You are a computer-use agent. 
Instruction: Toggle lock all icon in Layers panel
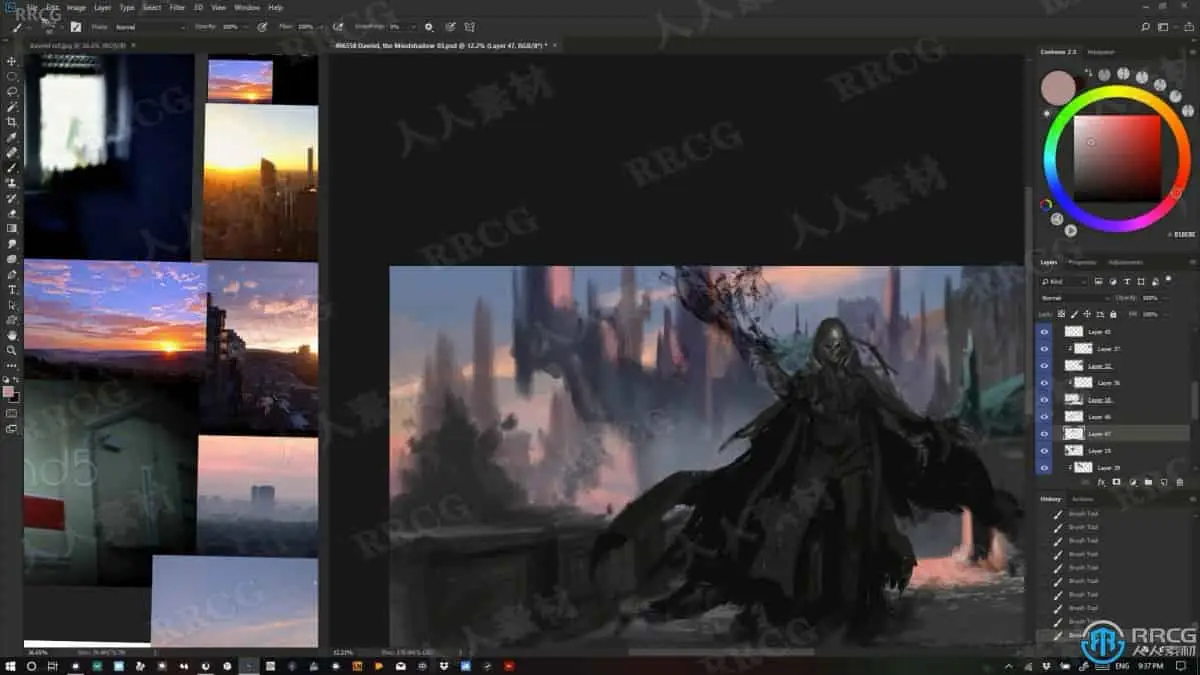(x=1113, y=314)
